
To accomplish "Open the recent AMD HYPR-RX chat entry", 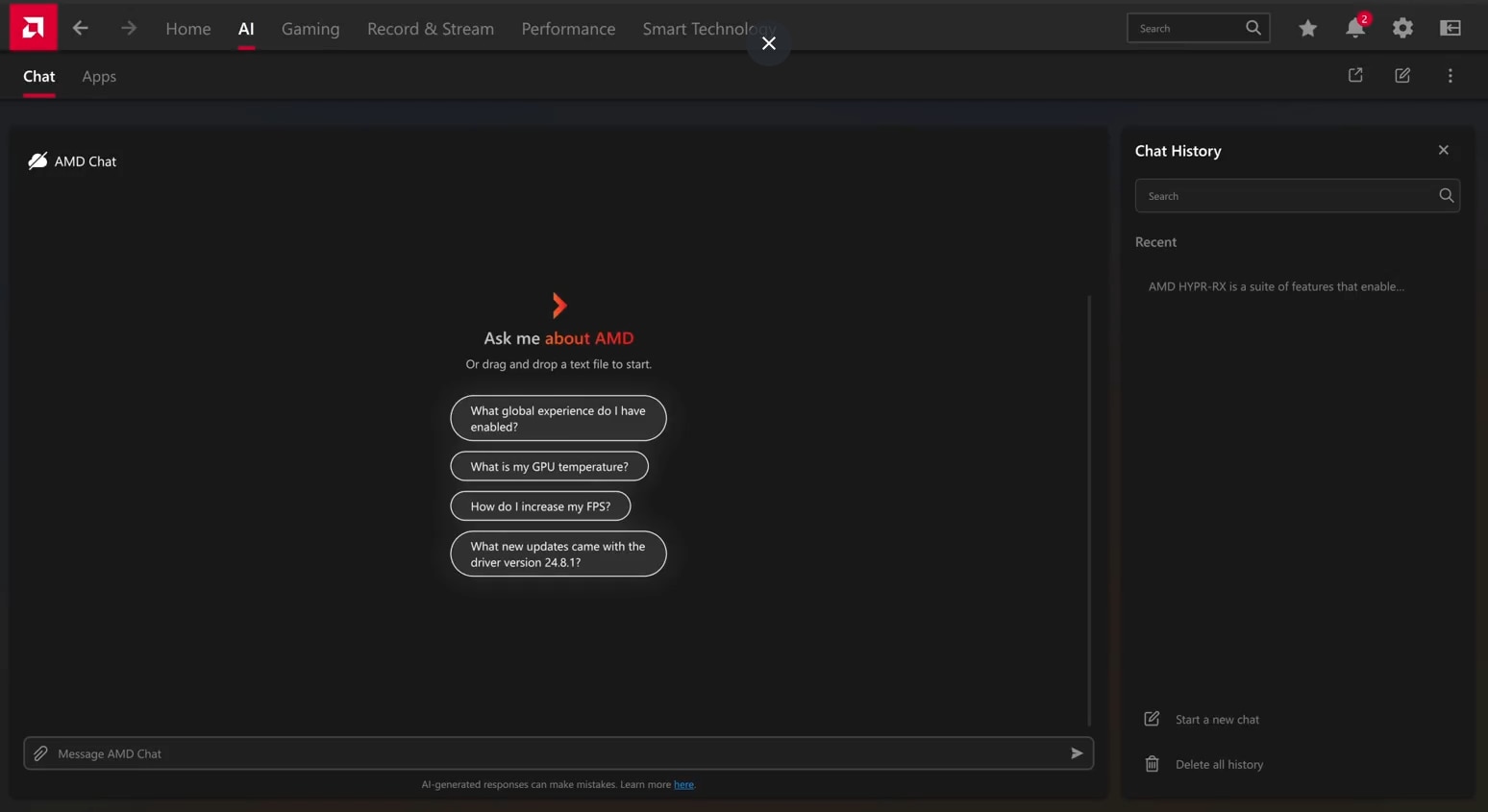I will (x=1277, y=286).
